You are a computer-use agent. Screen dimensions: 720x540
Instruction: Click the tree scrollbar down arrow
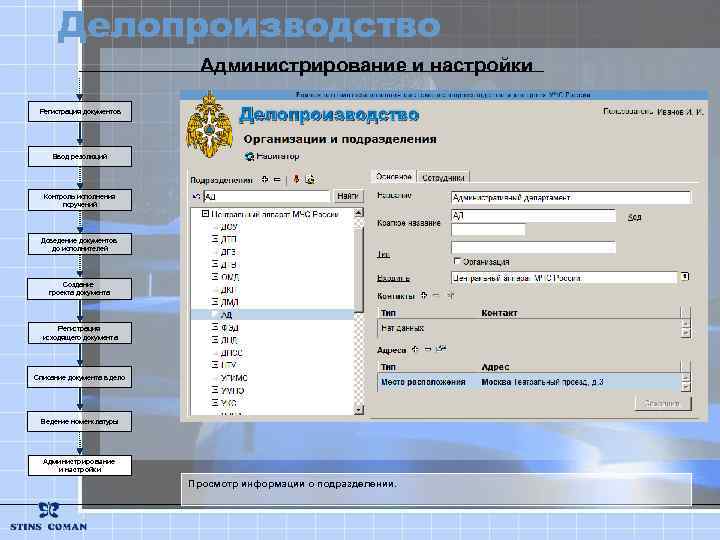(359, 410)
